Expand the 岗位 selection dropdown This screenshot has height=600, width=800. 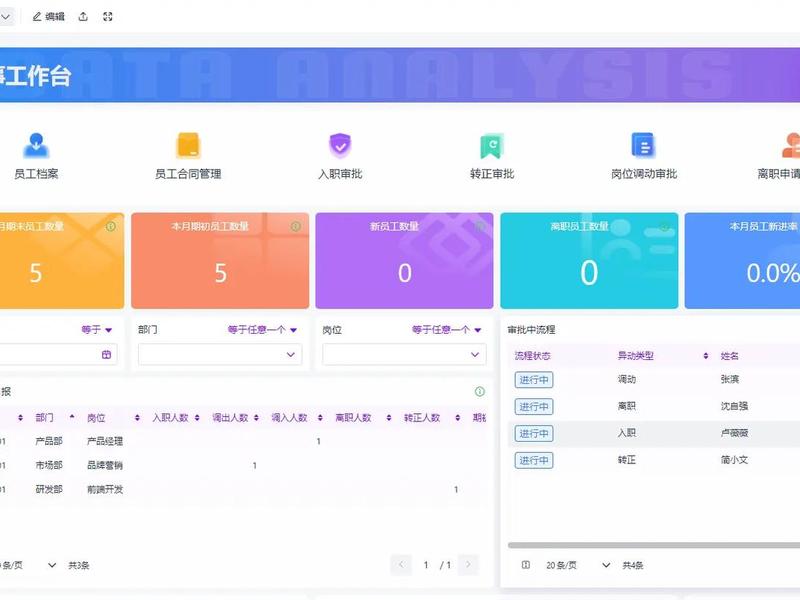coord(404,355)
